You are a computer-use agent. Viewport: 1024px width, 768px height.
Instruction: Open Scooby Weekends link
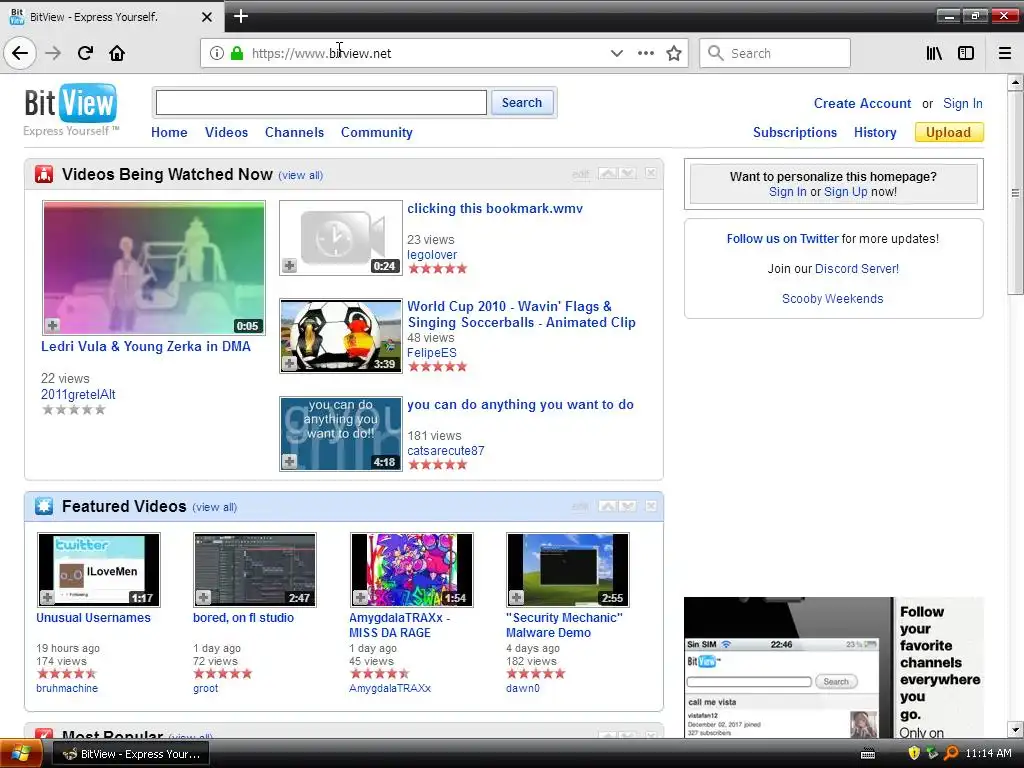(x=833, y=298)
